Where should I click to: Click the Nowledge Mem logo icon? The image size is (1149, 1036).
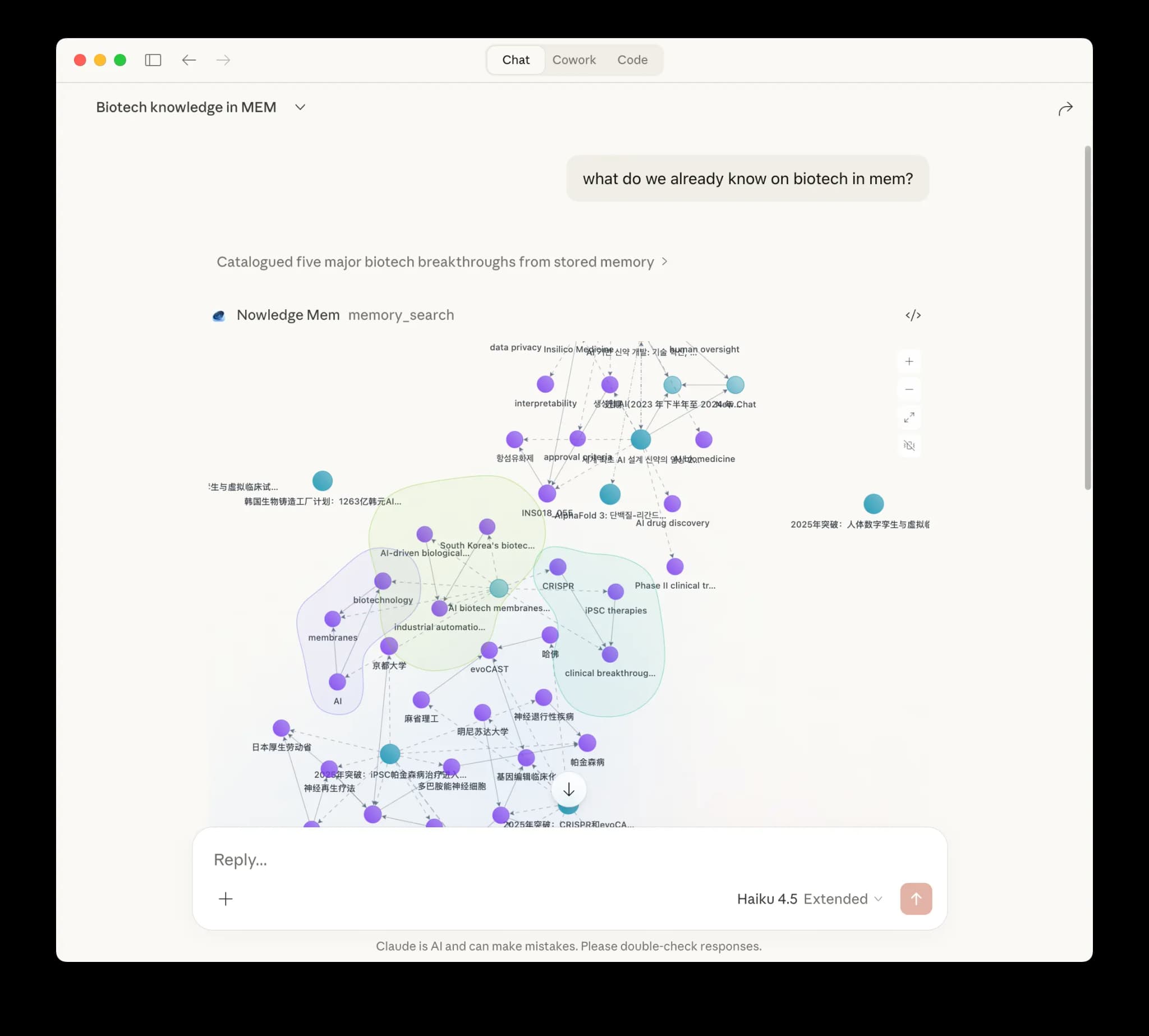pyautogui.click(x=219, y=315)
